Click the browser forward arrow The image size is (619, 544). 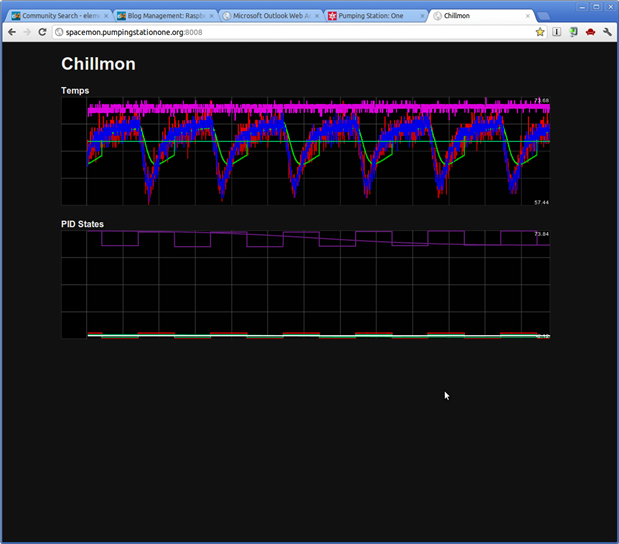(x=26, y=32)
